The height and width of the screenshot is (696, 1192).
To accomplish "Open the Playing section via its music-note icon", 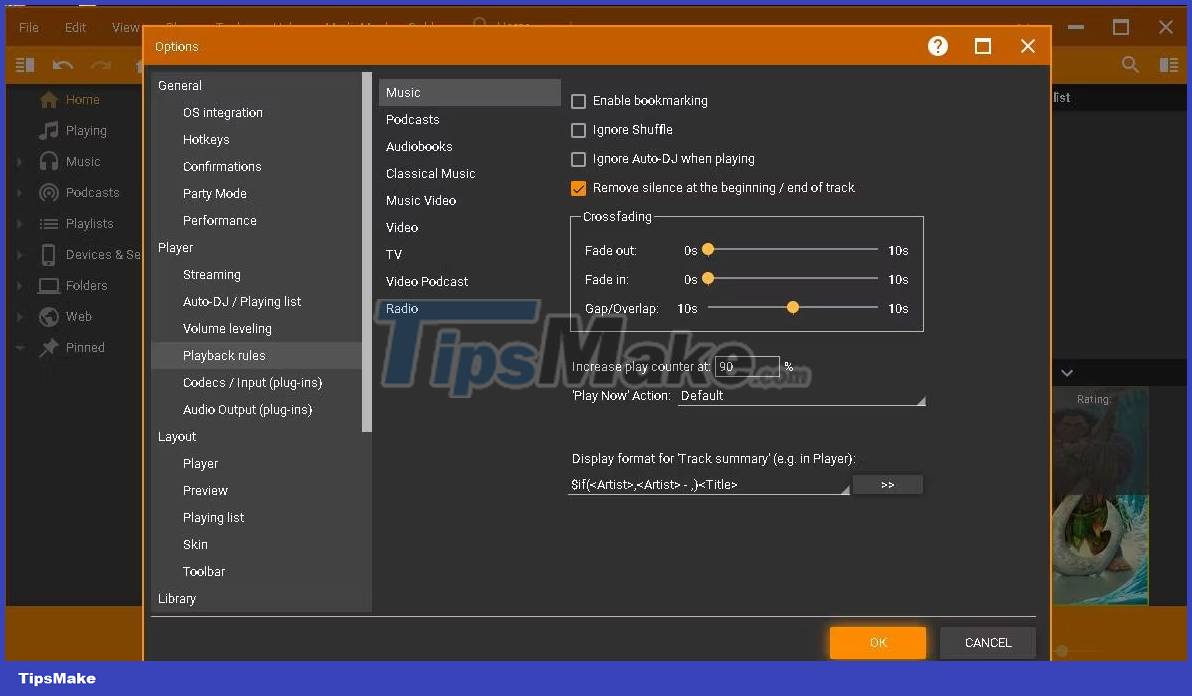I will point(48,130).
